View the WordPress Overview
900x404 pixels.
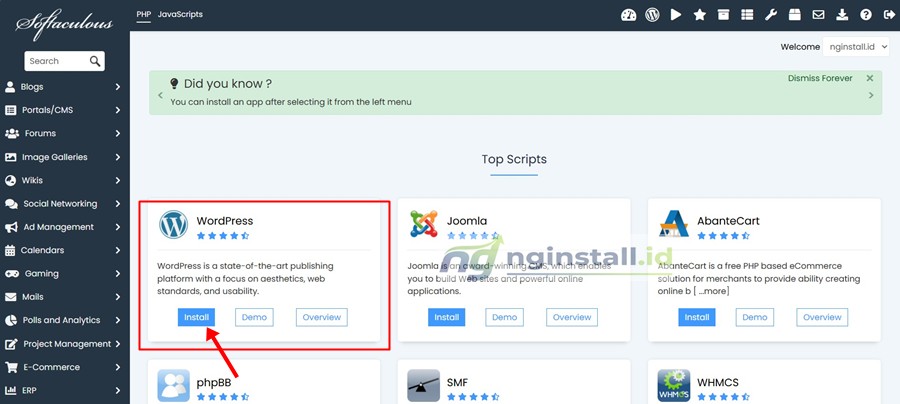click(x=322, y=317)
